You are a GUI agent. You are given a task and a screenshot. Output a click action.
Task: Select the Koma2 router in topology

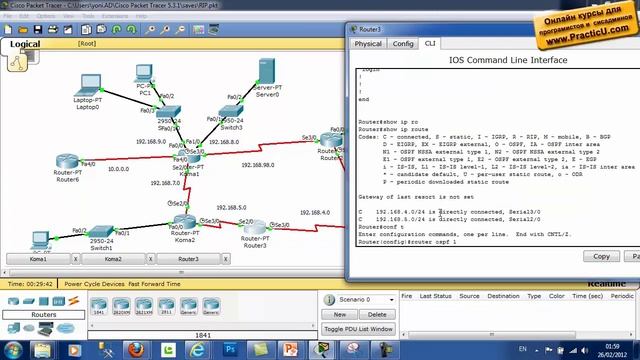185,222
